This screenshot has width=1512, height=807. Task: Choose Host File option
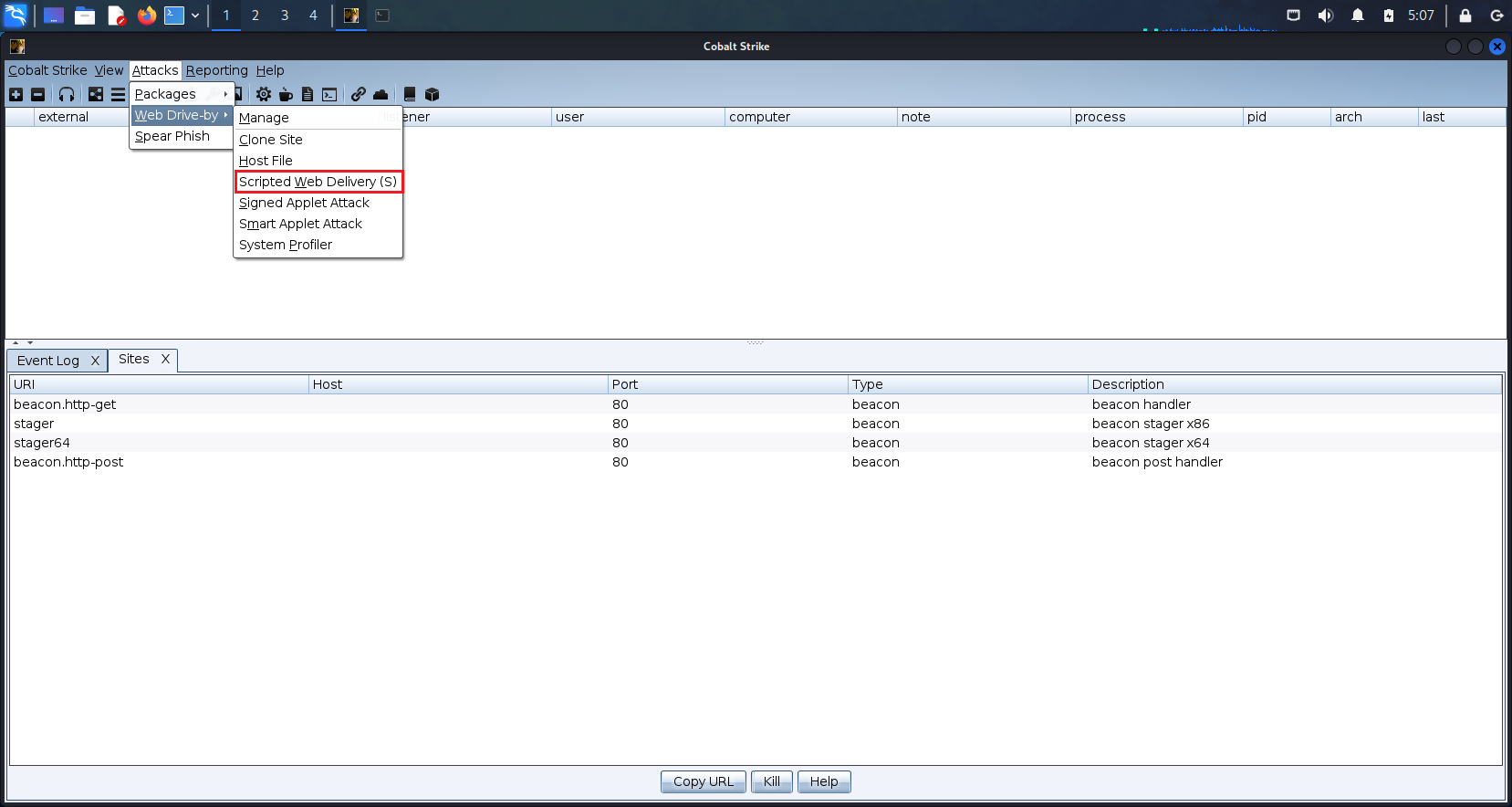[318, 161]
